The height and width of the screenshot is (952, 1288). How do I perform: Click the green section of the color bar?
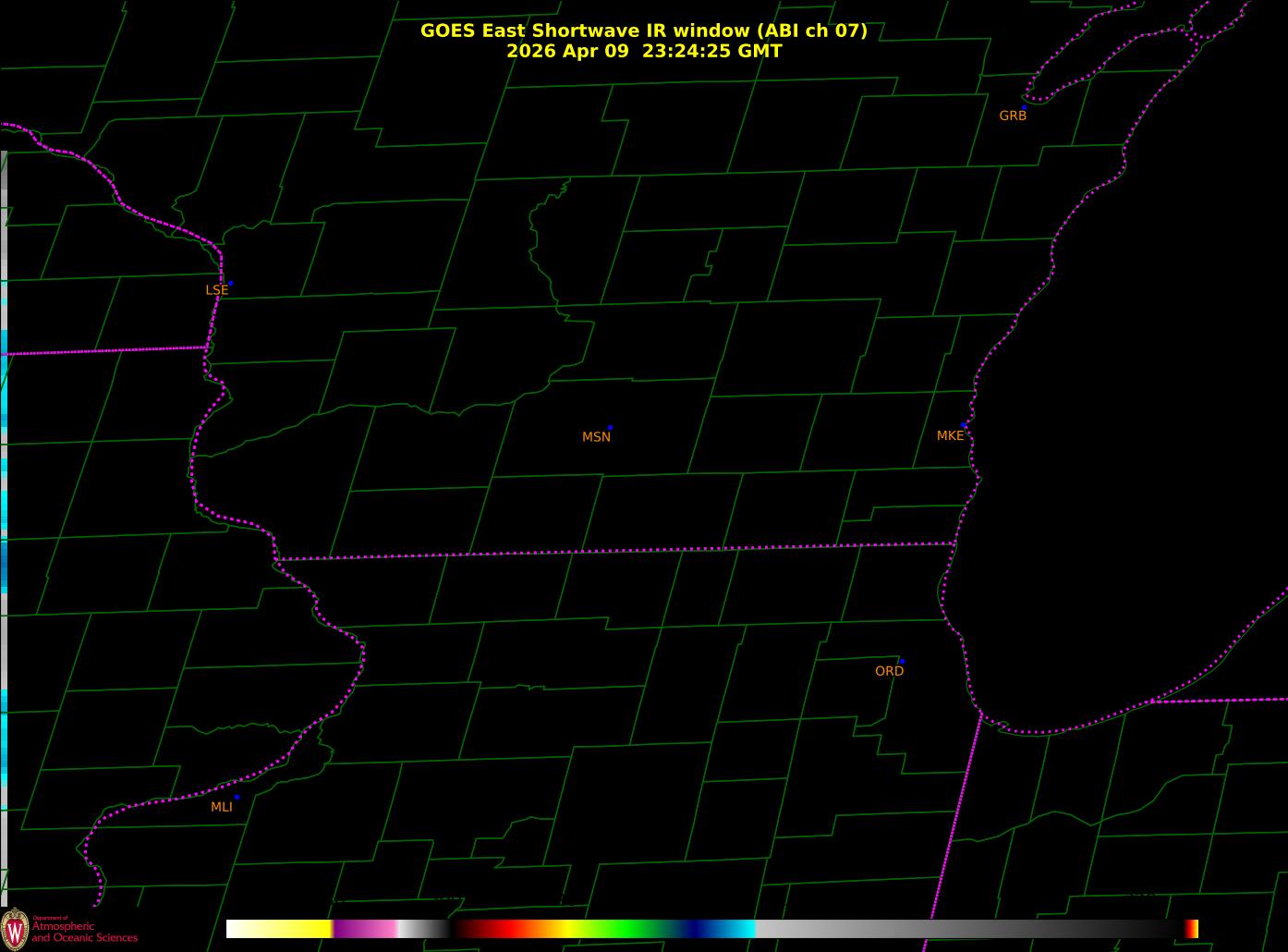[x=628, y=929]
